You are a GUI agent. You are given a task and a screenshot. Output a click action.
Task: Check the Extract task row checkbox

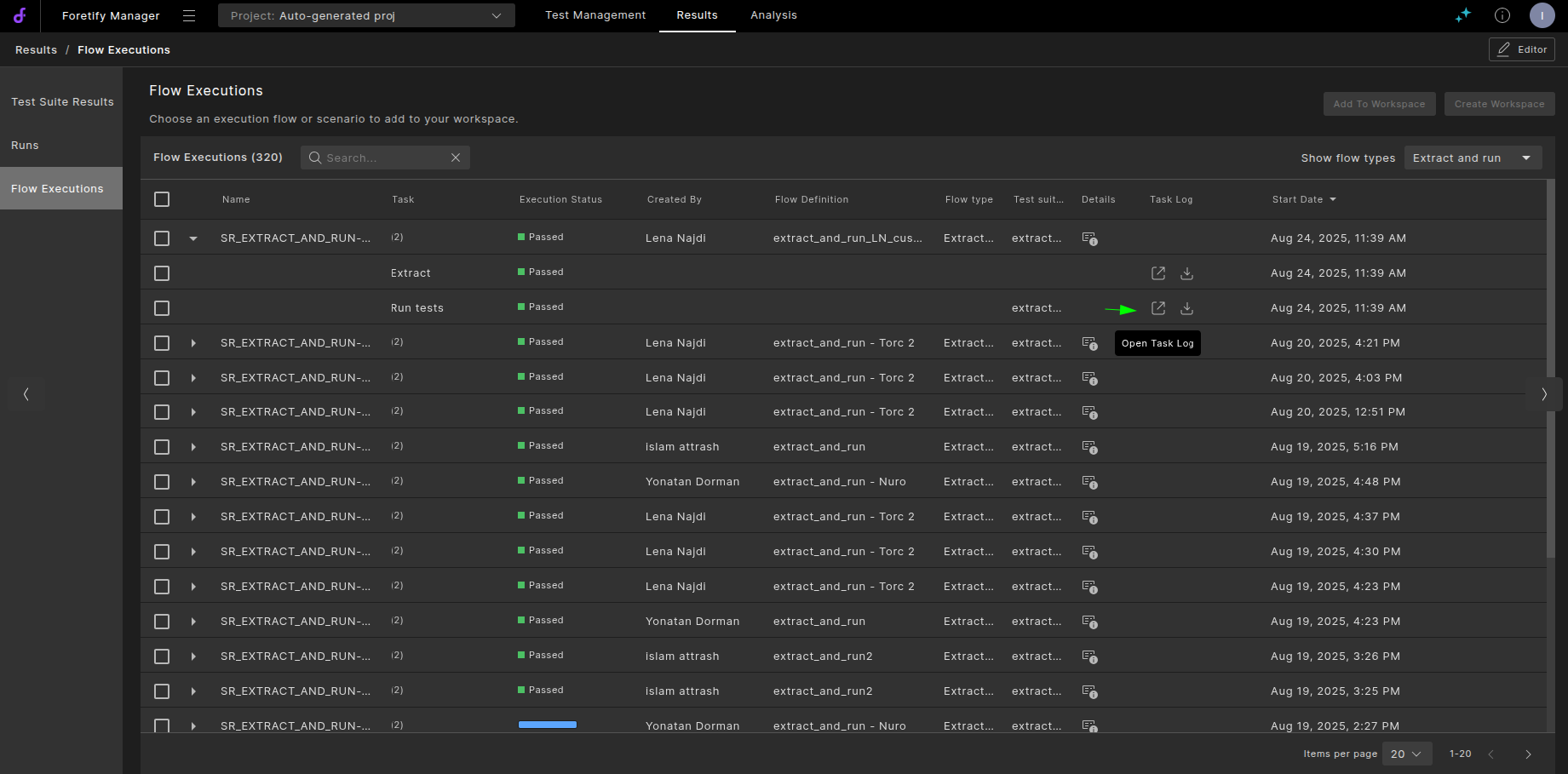[162, 273]
